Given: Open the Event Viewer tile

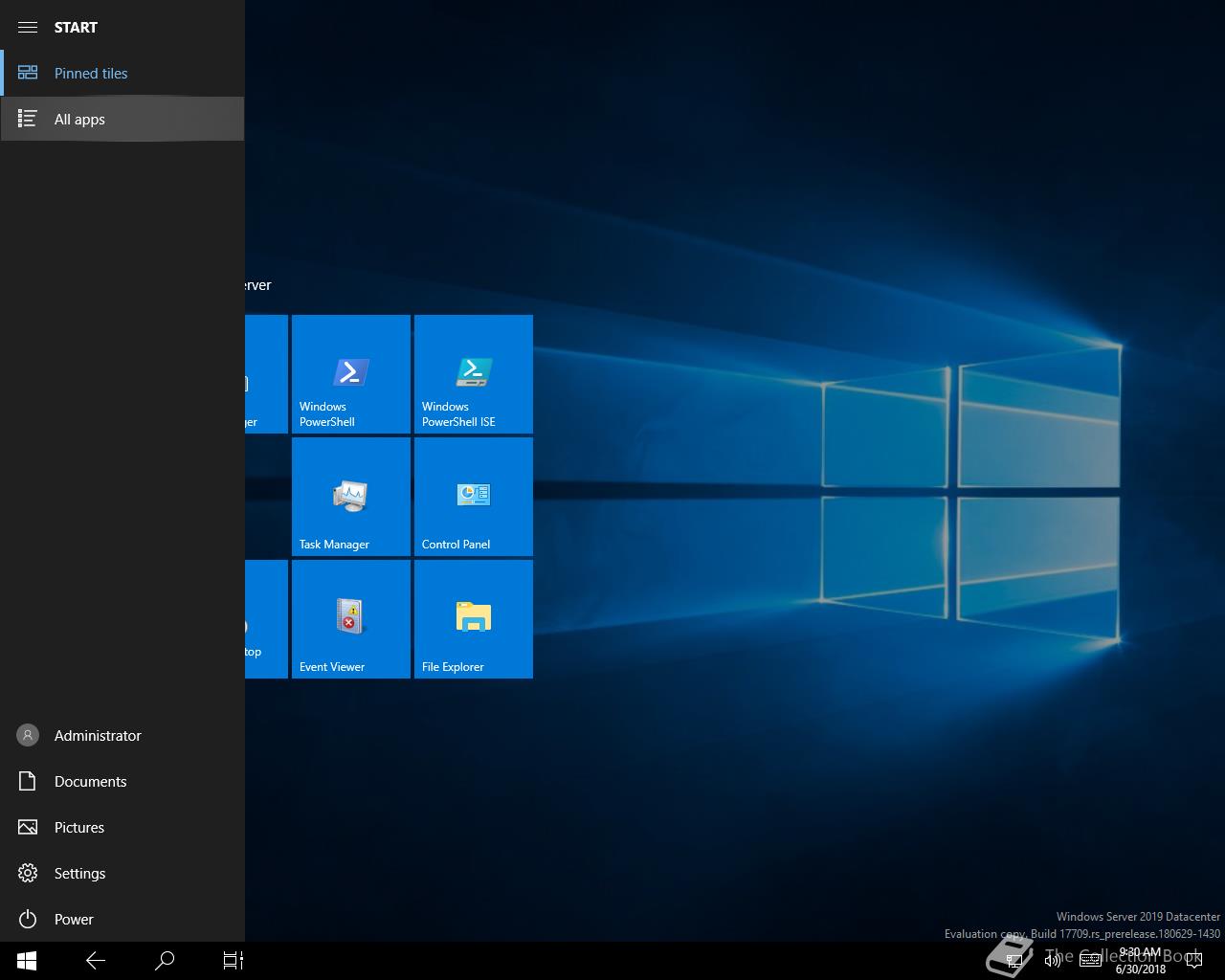Looking at the screenshot, I should coord(351,619).
